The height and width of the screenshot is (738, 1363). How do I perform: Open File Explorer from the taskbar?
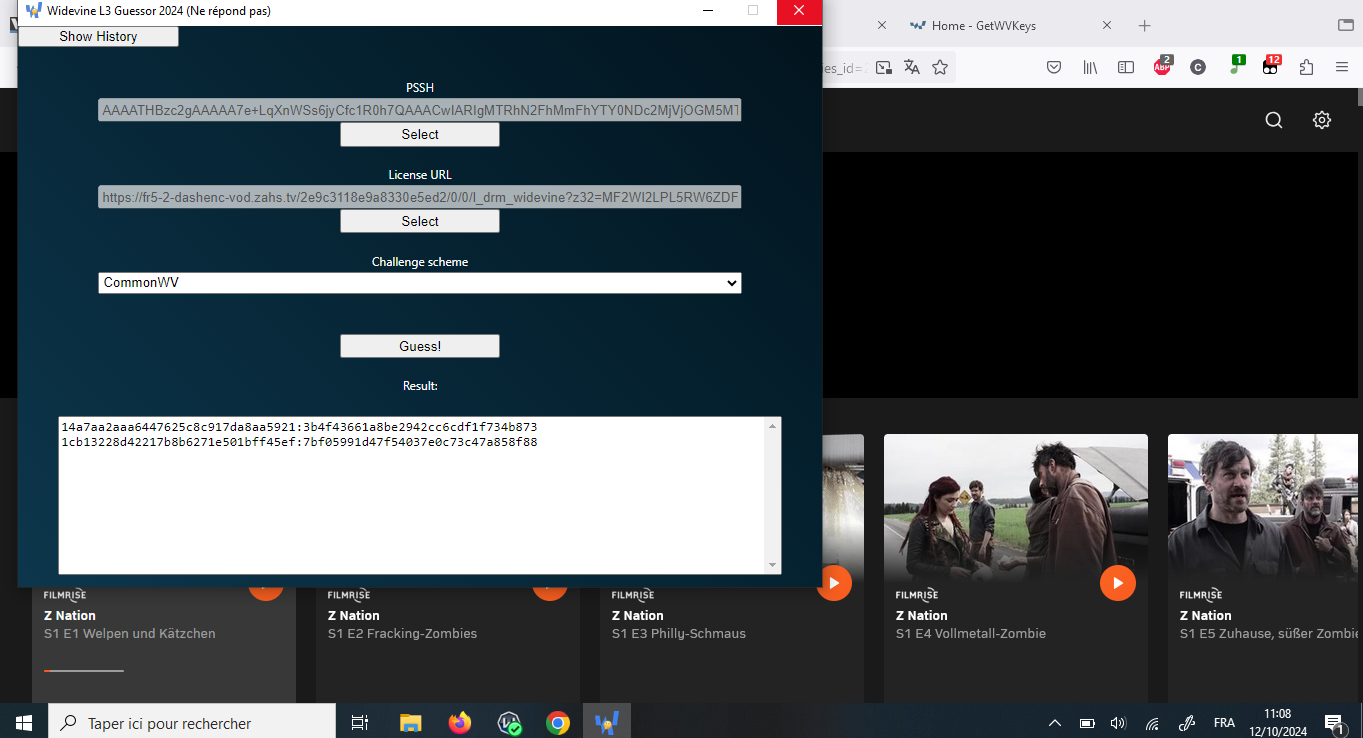point(410,722)
